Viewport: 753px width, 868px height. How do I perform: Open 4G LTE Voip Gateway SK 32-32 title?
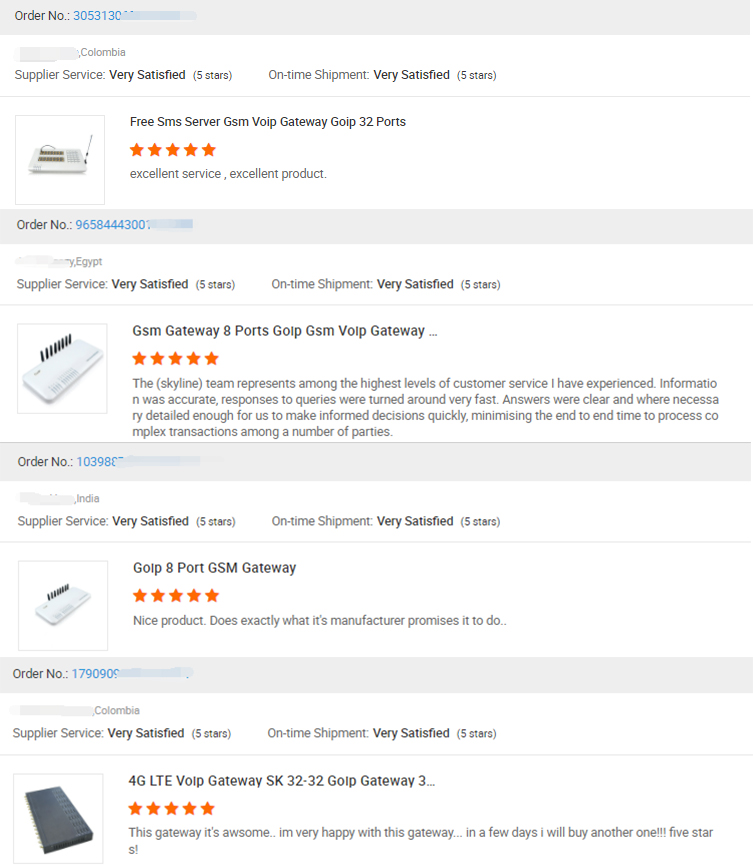(x=281, y=781)
